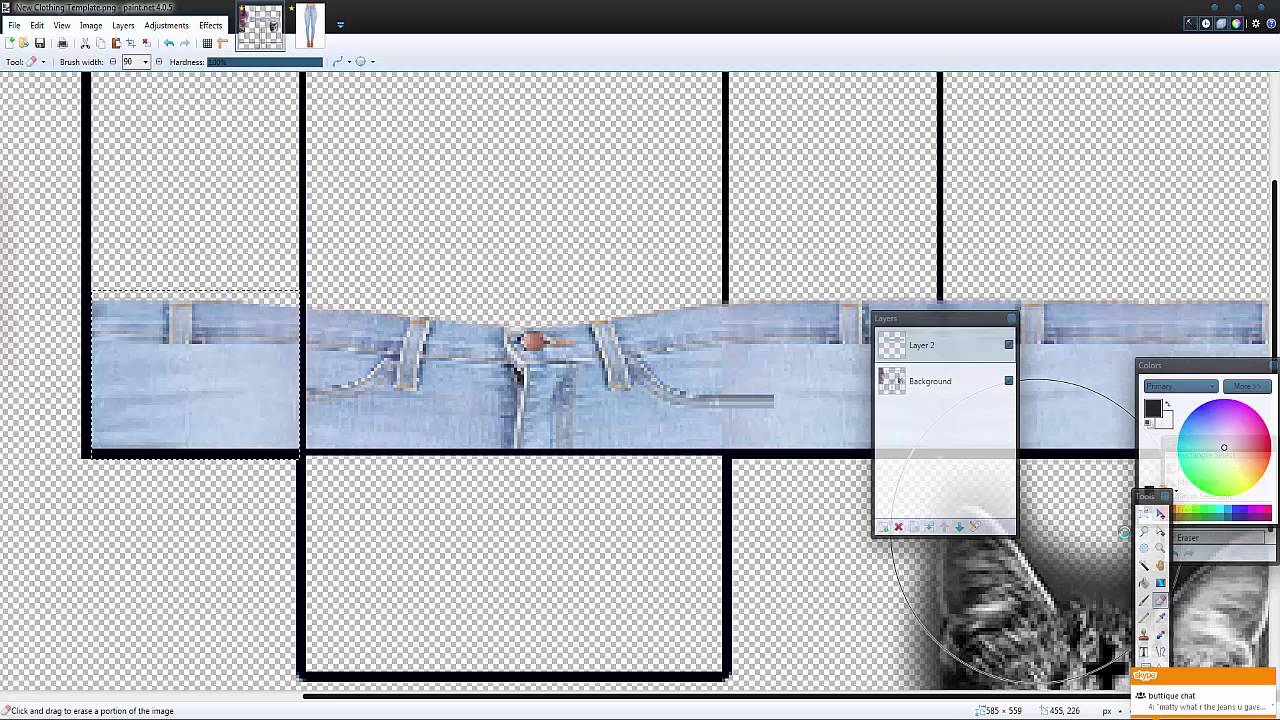Toggle Layer 2 visibility checkbox
1280x720 pixels.
[x=1008, y=345]
